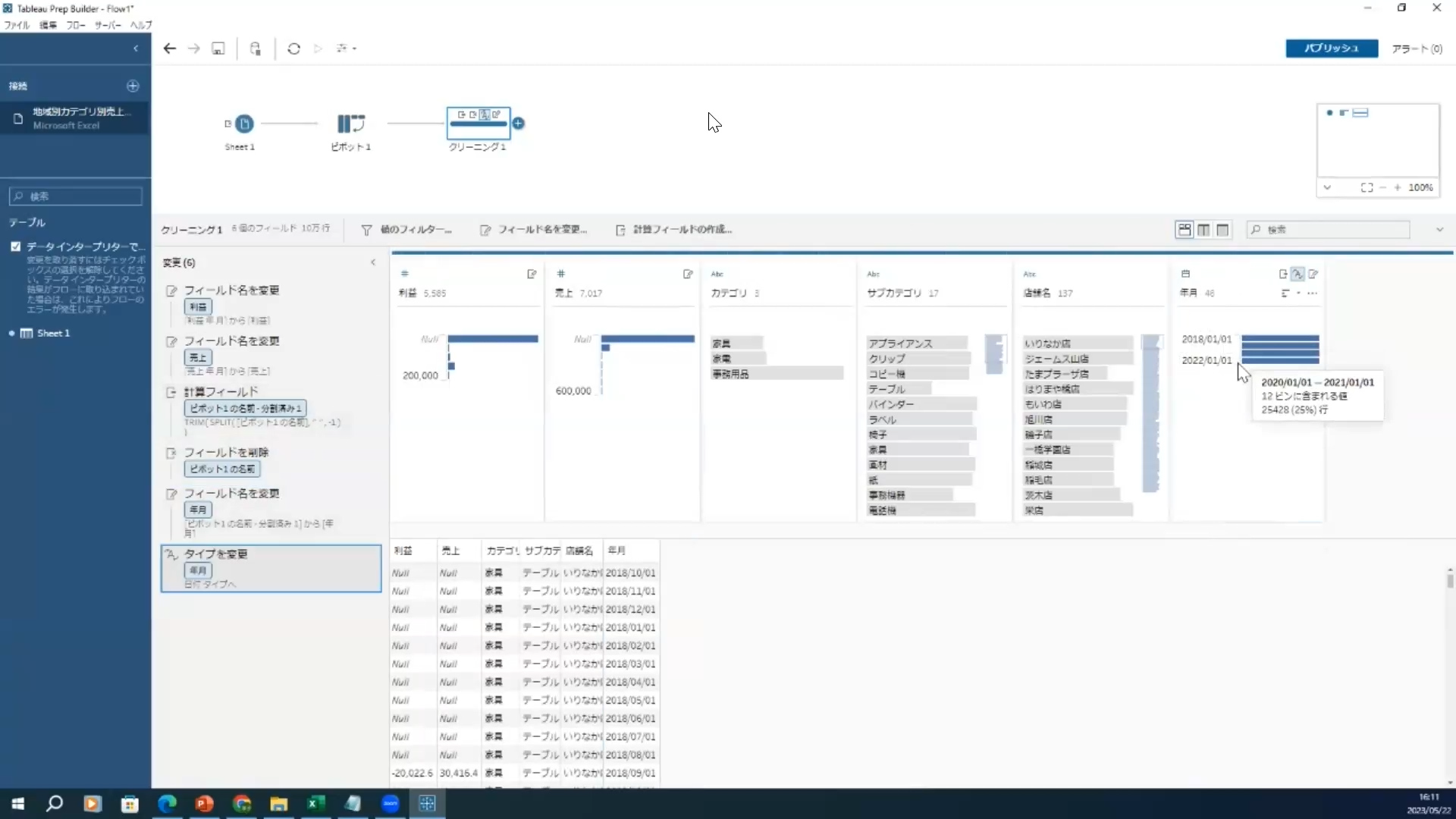Click the 年月 column header in data grid
Image resolution: width=1456 pixels, height=819 pixels.
[x=631, y=551]
